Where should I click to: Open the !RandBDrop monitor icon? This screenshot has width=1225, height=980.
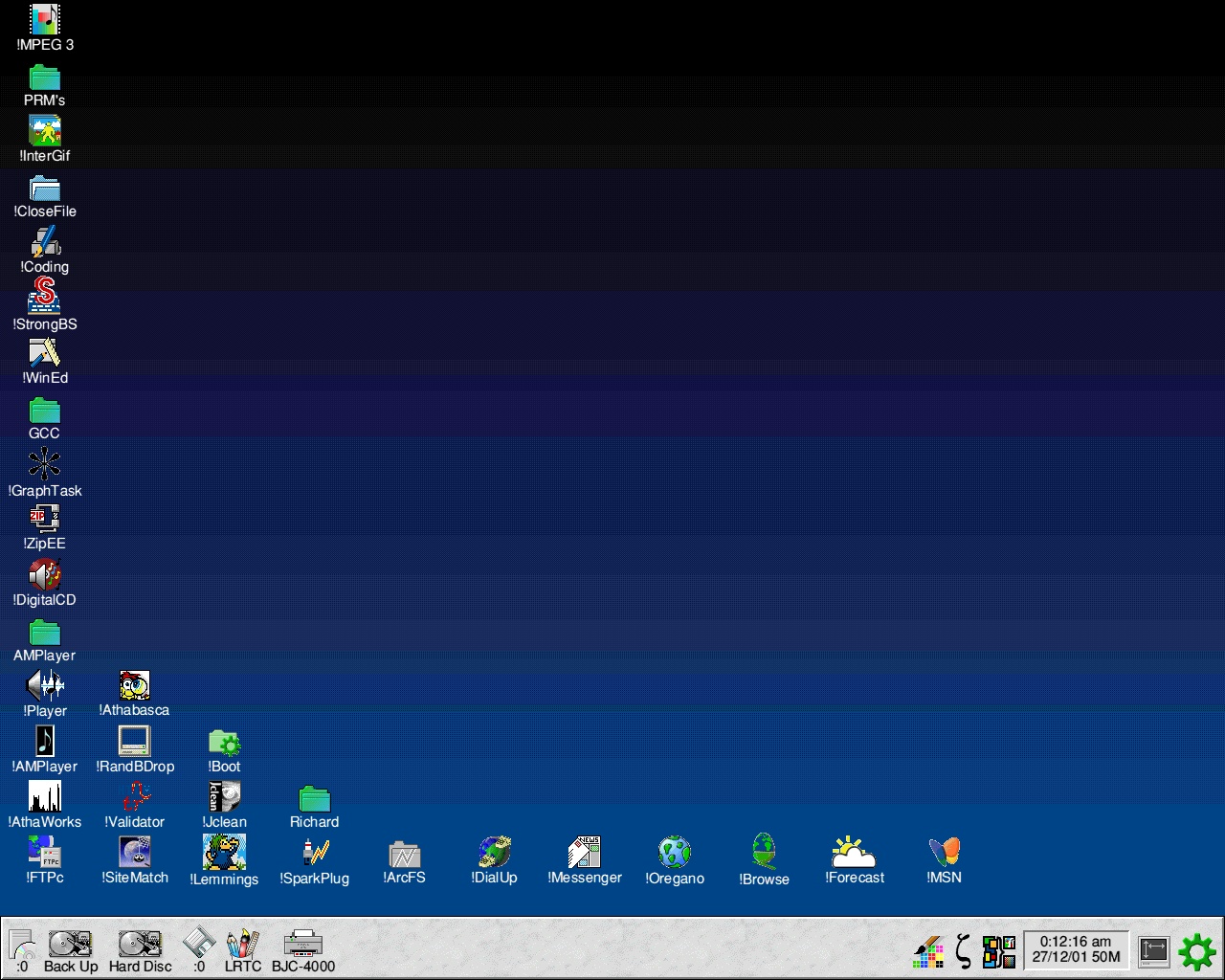pos(135,741)
